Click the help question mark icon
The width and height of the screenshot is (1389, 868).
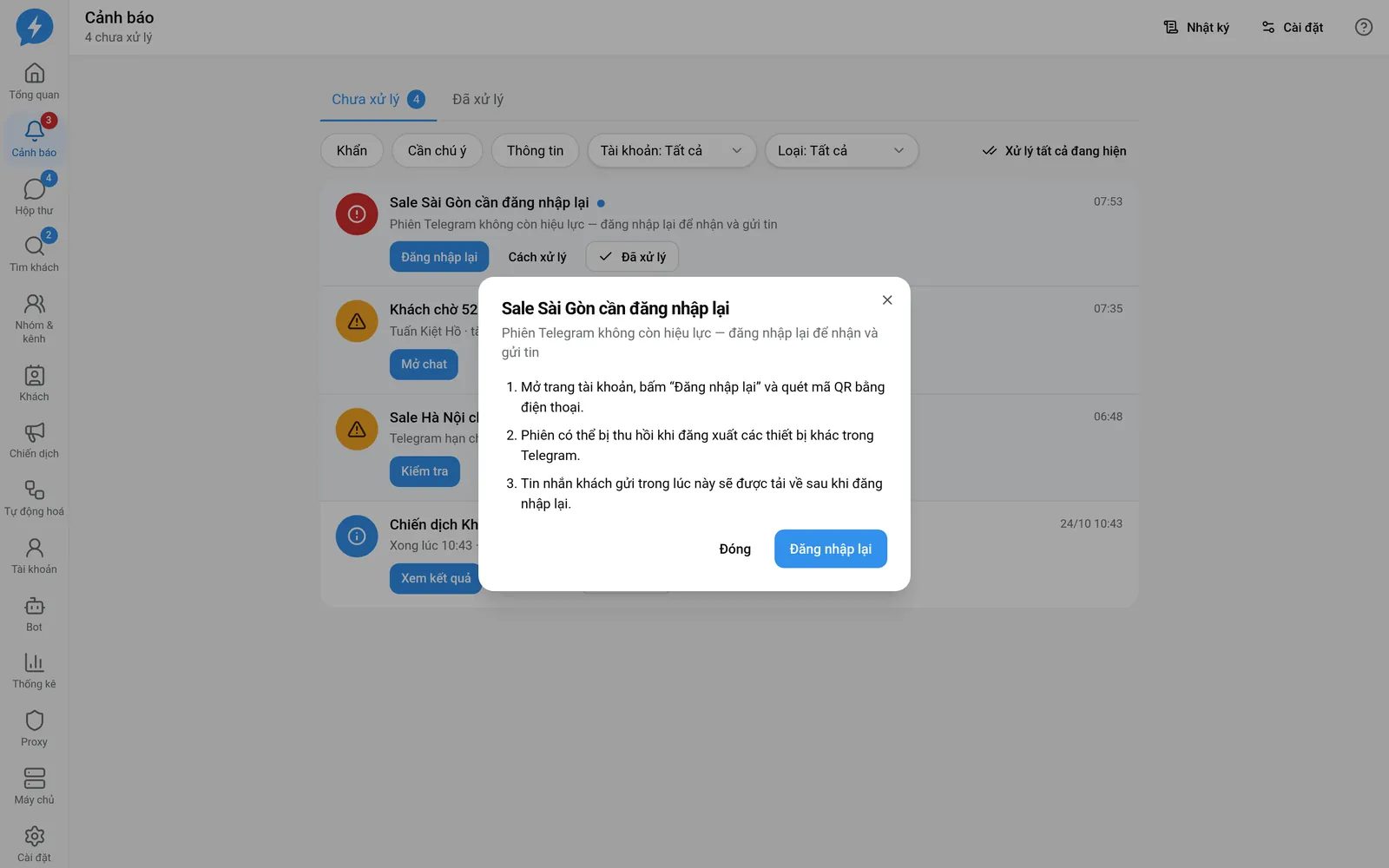(1364, 27)
